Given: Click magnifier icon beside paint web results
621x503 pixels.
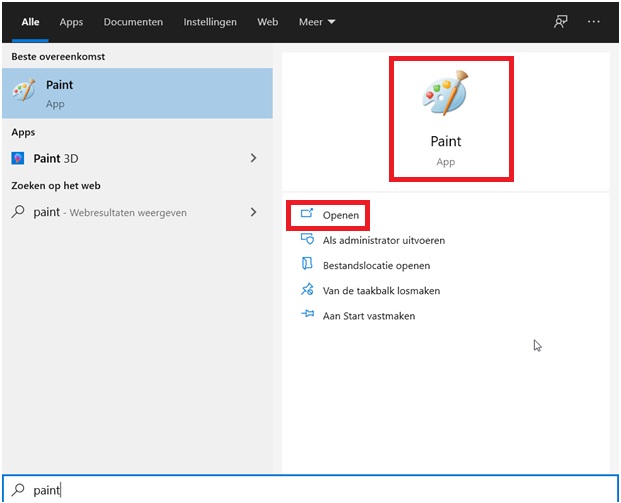Looking at the screenshot, I should (18, 212).
